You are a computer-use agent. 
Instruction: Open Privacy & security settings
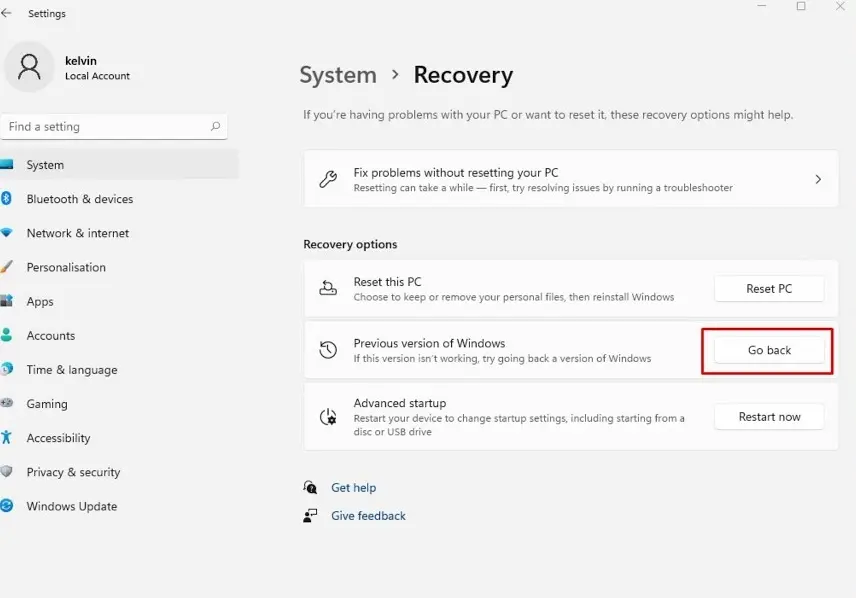(119, 472)
